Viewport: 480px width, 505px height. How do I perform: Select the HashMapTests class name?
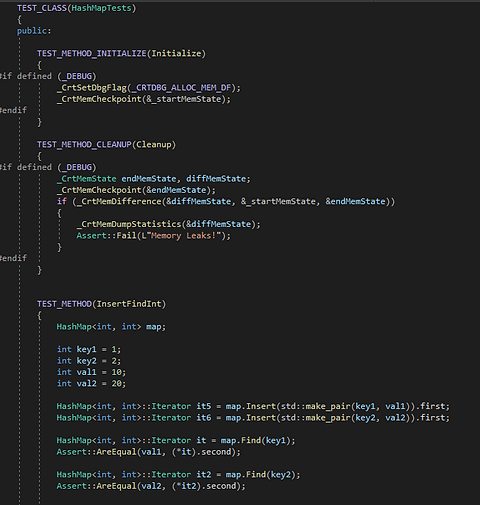pyautogui.click(x=102, y=8)
